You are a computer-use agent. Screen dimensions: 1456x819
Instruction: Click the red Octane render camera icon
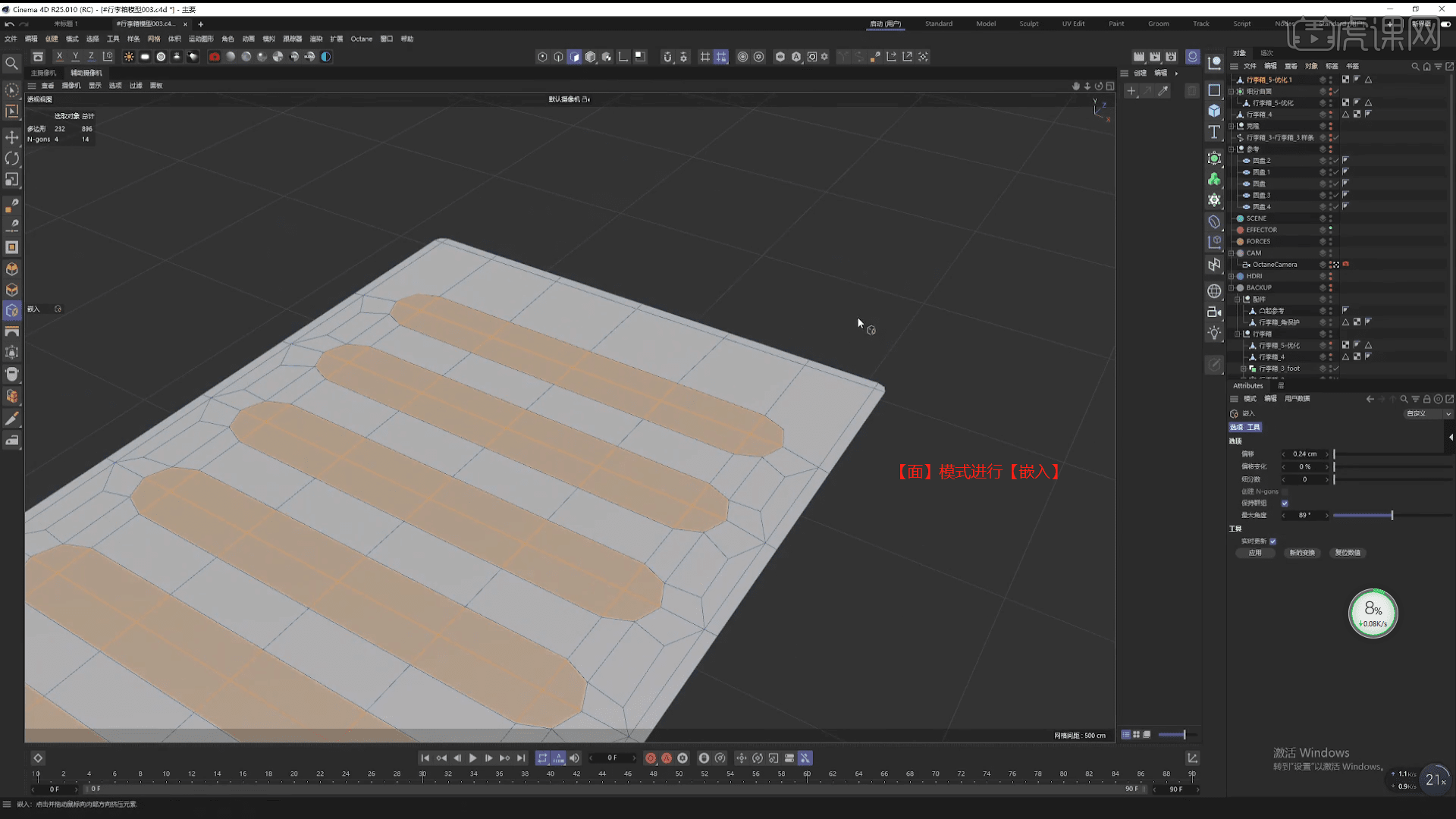pos(215,57)
